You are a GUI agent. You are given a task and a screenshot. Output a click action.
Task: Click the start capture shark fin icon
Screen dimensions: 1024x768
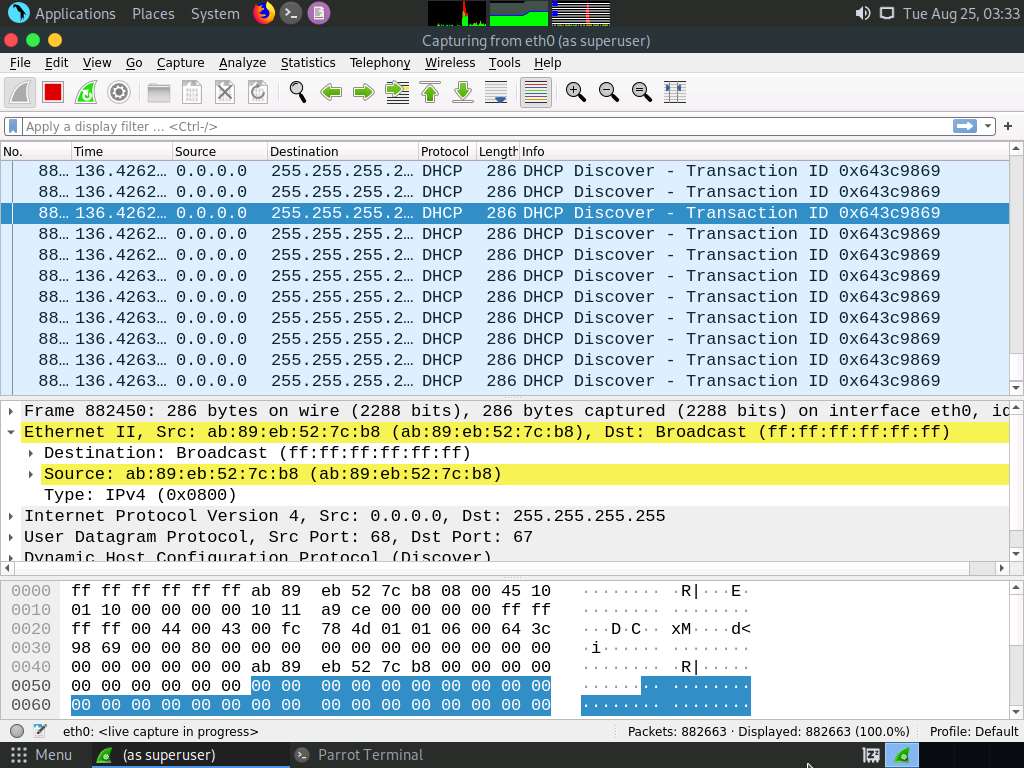pos(20,92)
